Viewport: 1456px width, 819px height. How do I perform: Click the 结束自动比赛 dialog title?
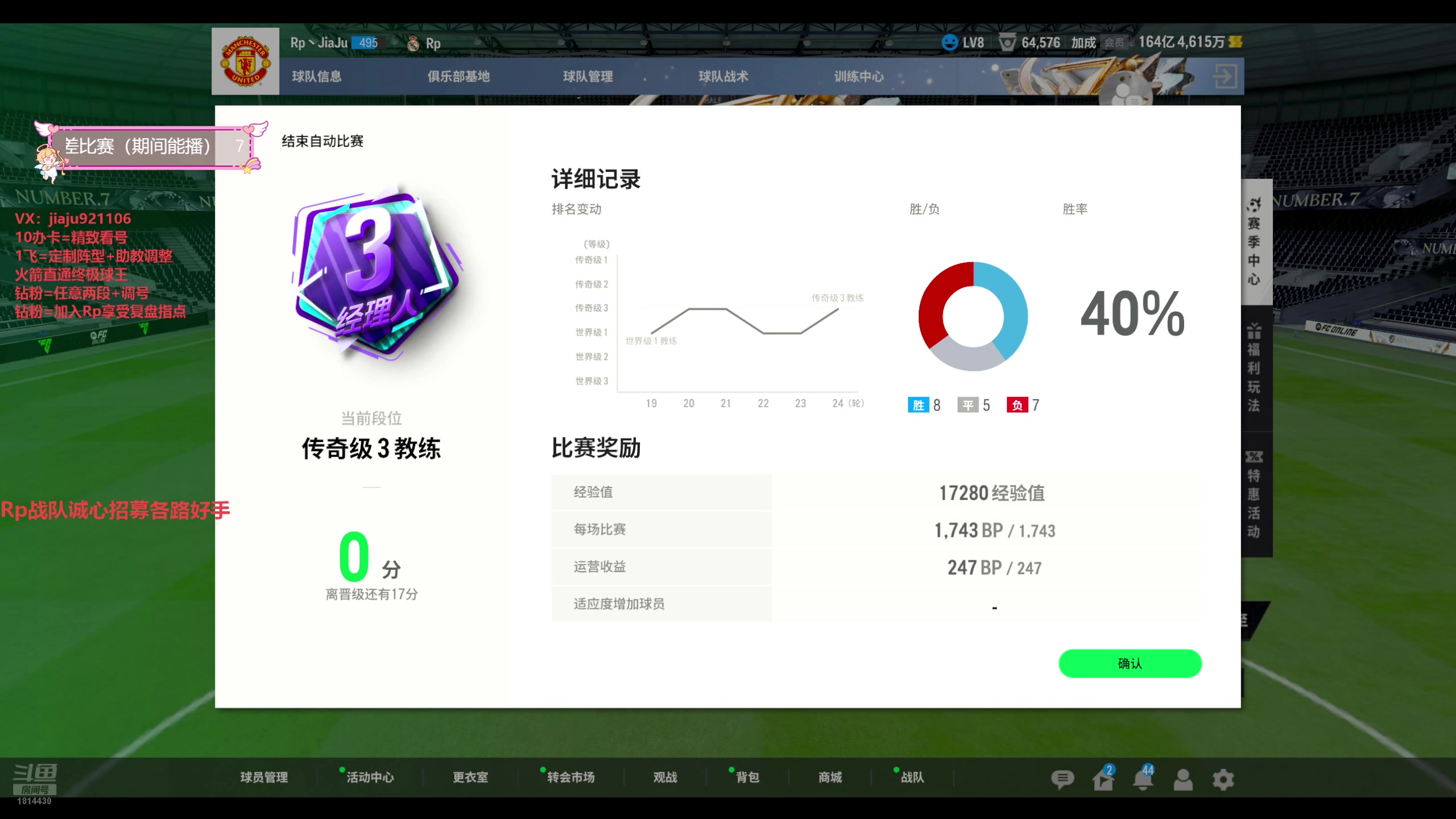(x=322, y=141)
